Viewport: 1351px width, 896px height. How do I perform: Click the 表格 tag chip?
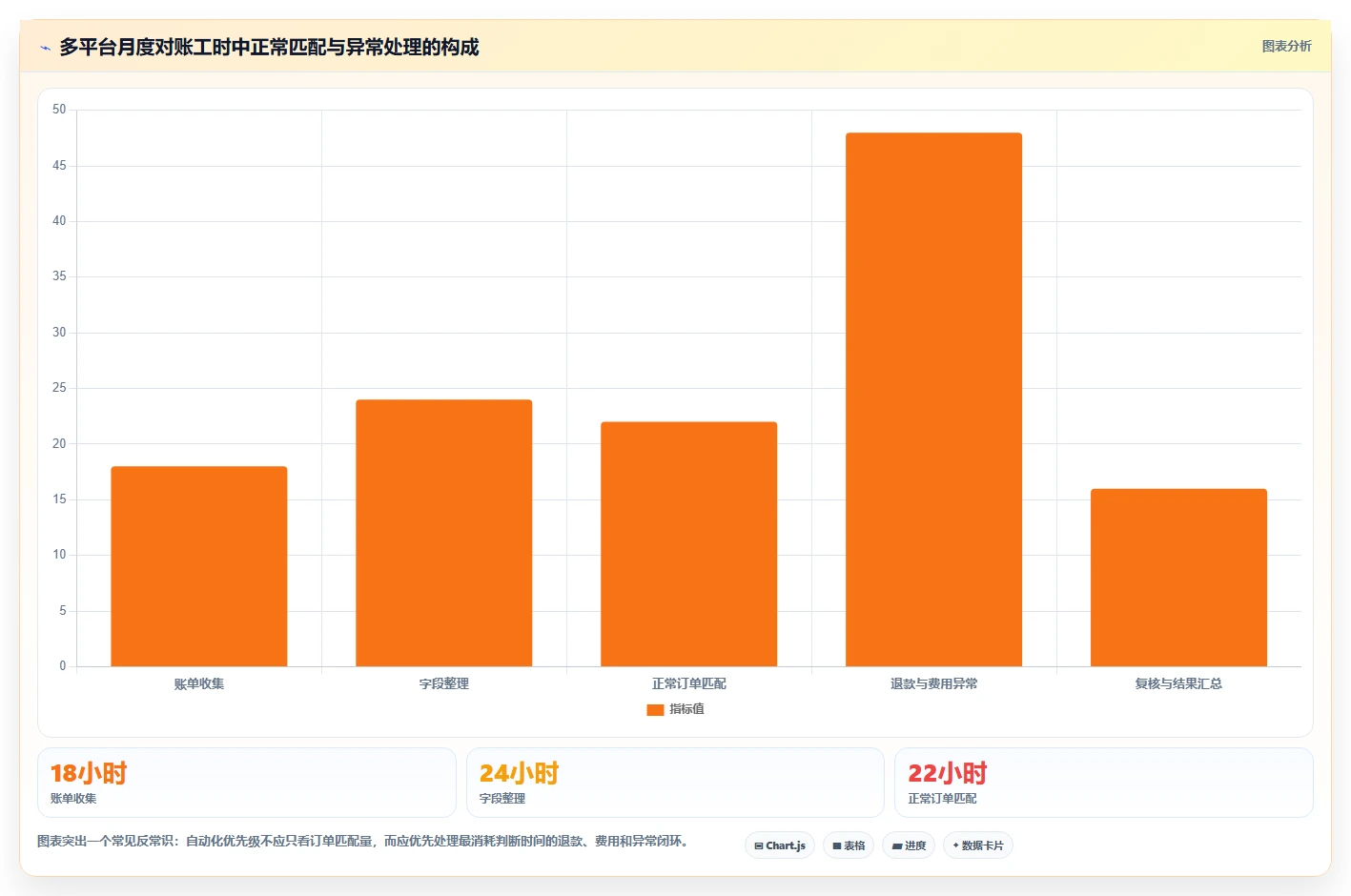click(849, 845)
